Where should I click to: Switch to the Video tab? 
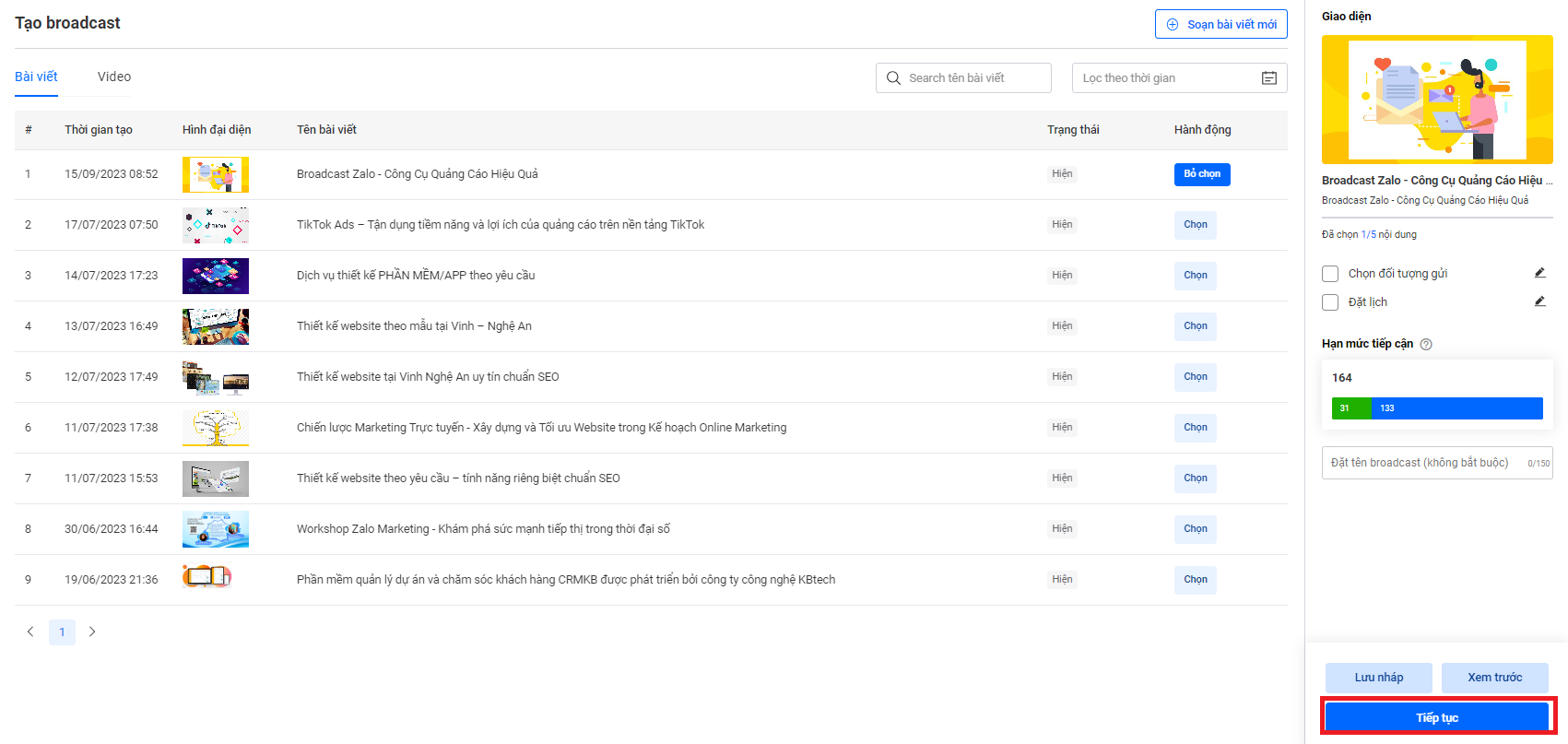pos(114,77)
